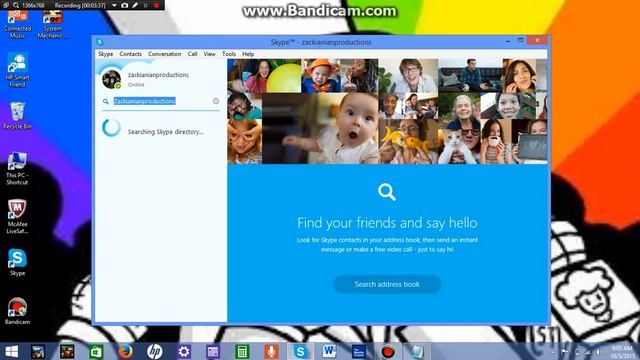Screen dimensions: 640x360
Task: Open the HP taskbar icon
Action: [x=154, y=351]
